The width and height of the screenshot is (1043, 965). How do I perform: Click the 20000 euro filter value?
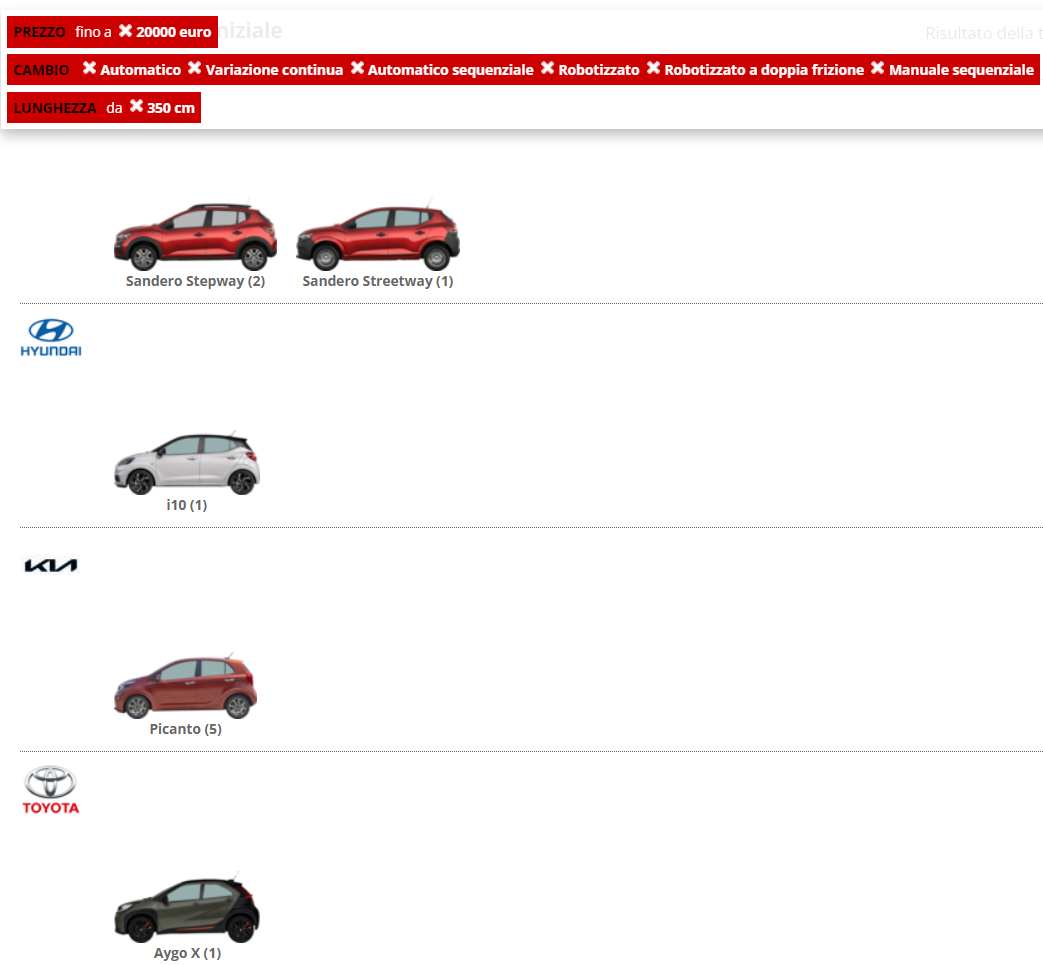(174, 32)
